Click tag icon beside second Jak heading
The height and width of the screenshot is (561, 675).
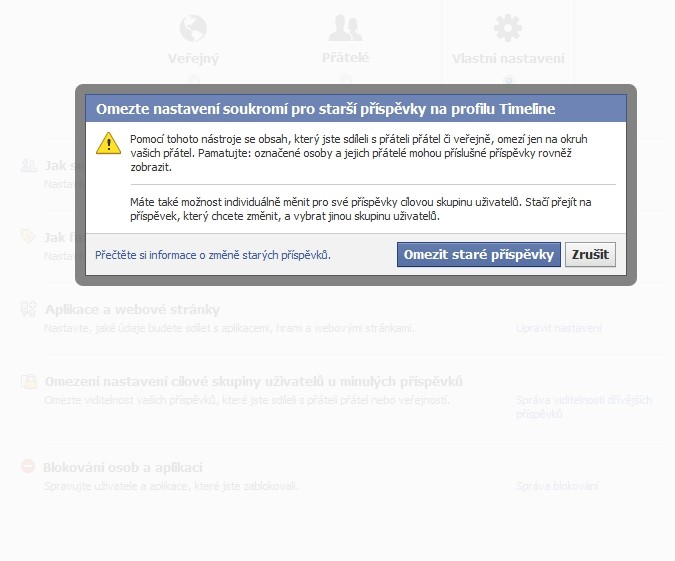click(x=28, y=236)
